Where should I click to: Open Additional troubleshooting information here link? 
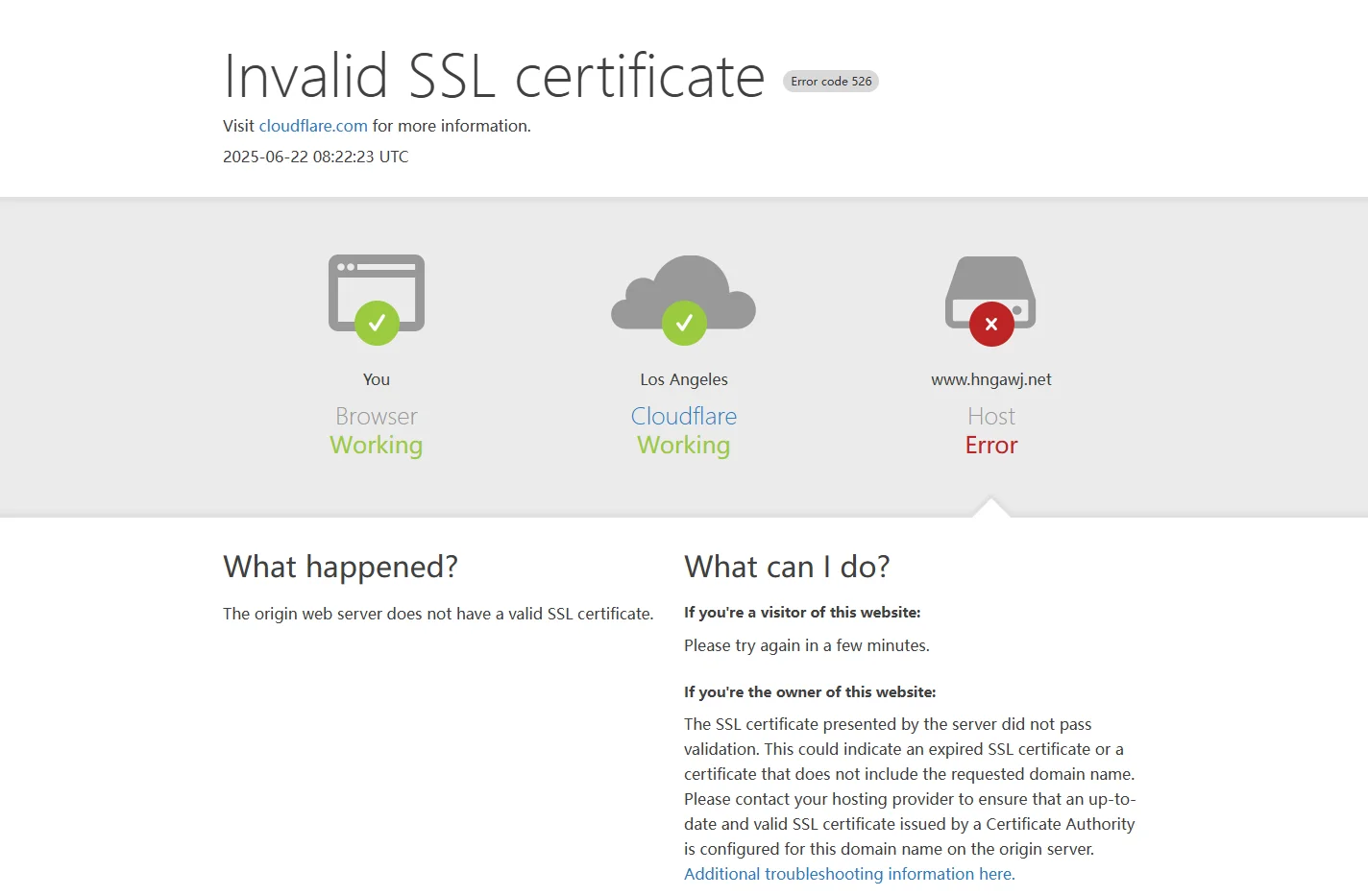[x=849, y=874]
